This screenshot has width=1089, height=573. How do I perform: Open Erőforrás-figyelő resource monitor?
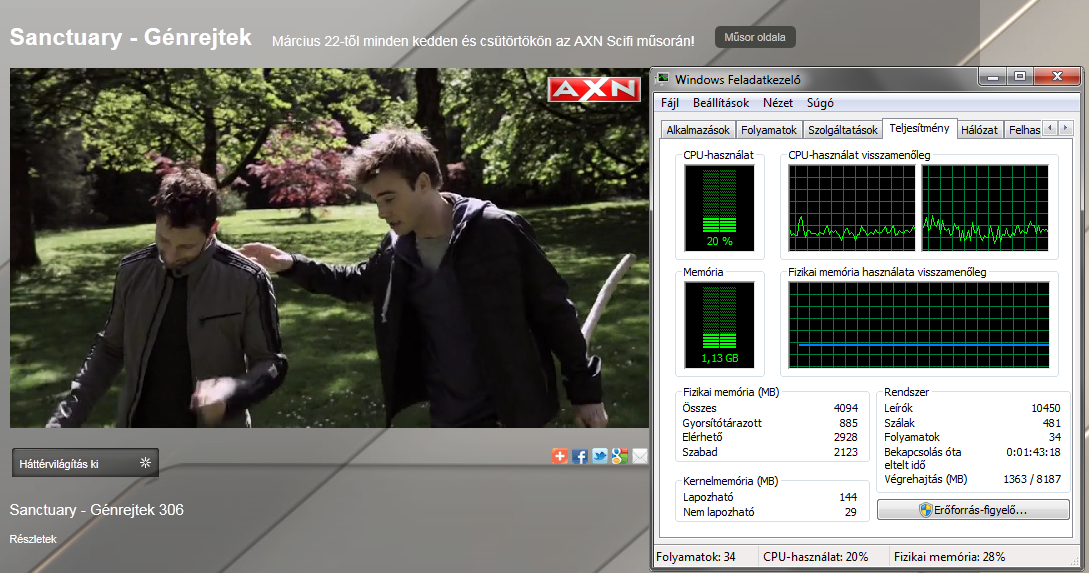click(973, 510)
